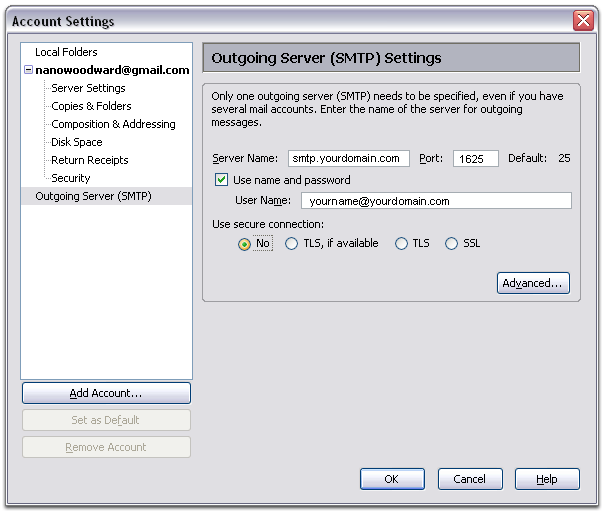Show the Security settings page

70,178
